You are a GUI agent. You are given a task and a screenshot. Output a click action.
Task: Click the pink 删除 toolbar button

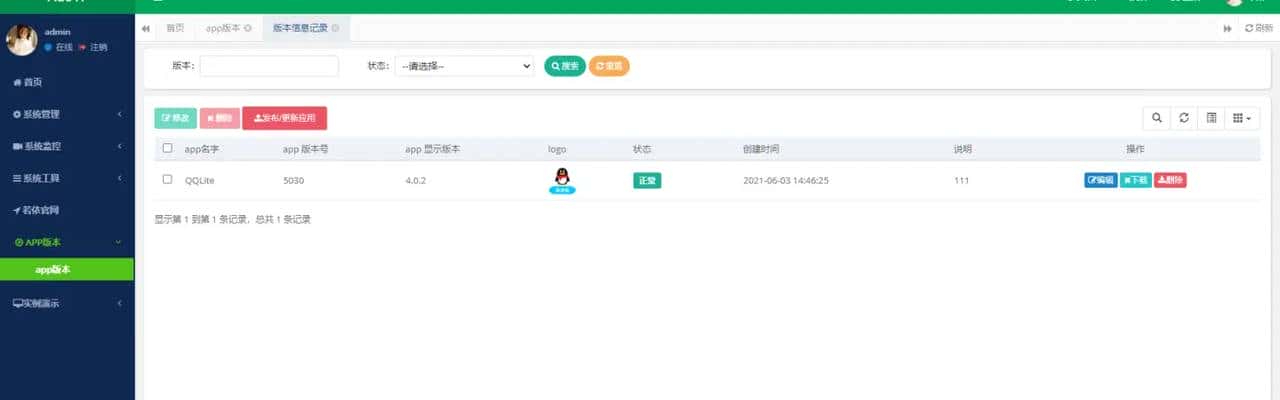220,118
